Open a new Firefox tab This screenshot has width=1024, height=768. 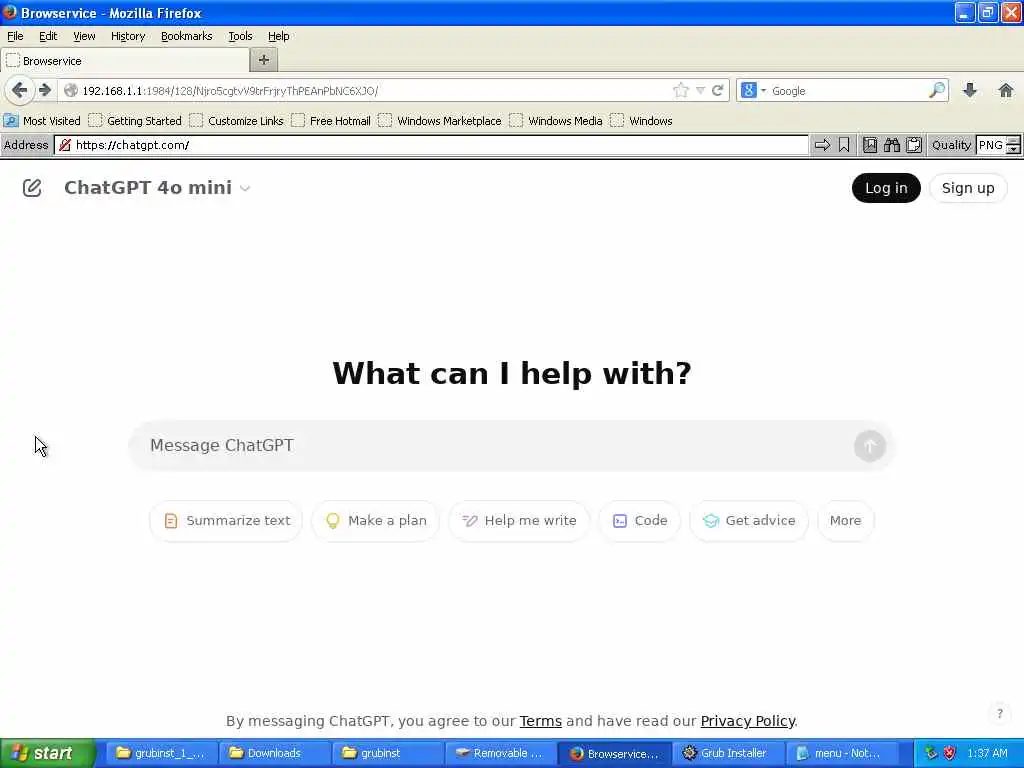(x=264, y=60)
